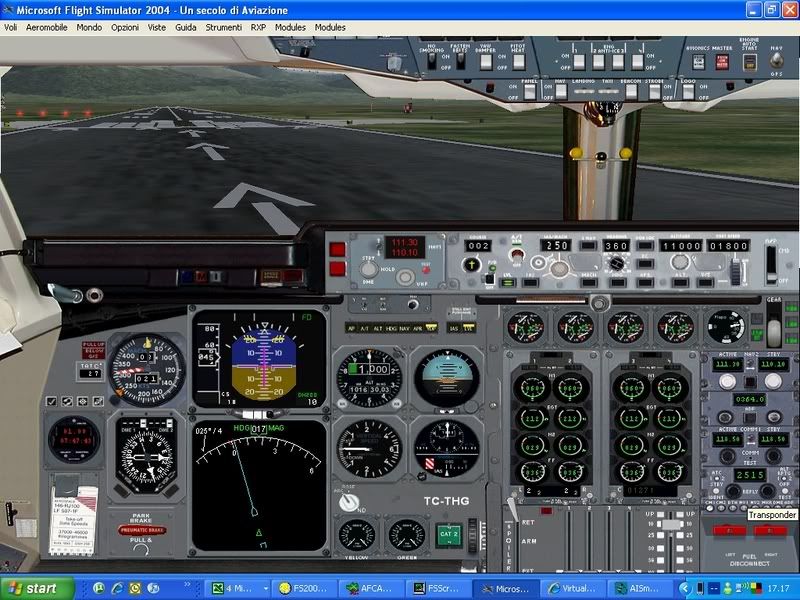Move the spoiler lever

tap(512, 510)
